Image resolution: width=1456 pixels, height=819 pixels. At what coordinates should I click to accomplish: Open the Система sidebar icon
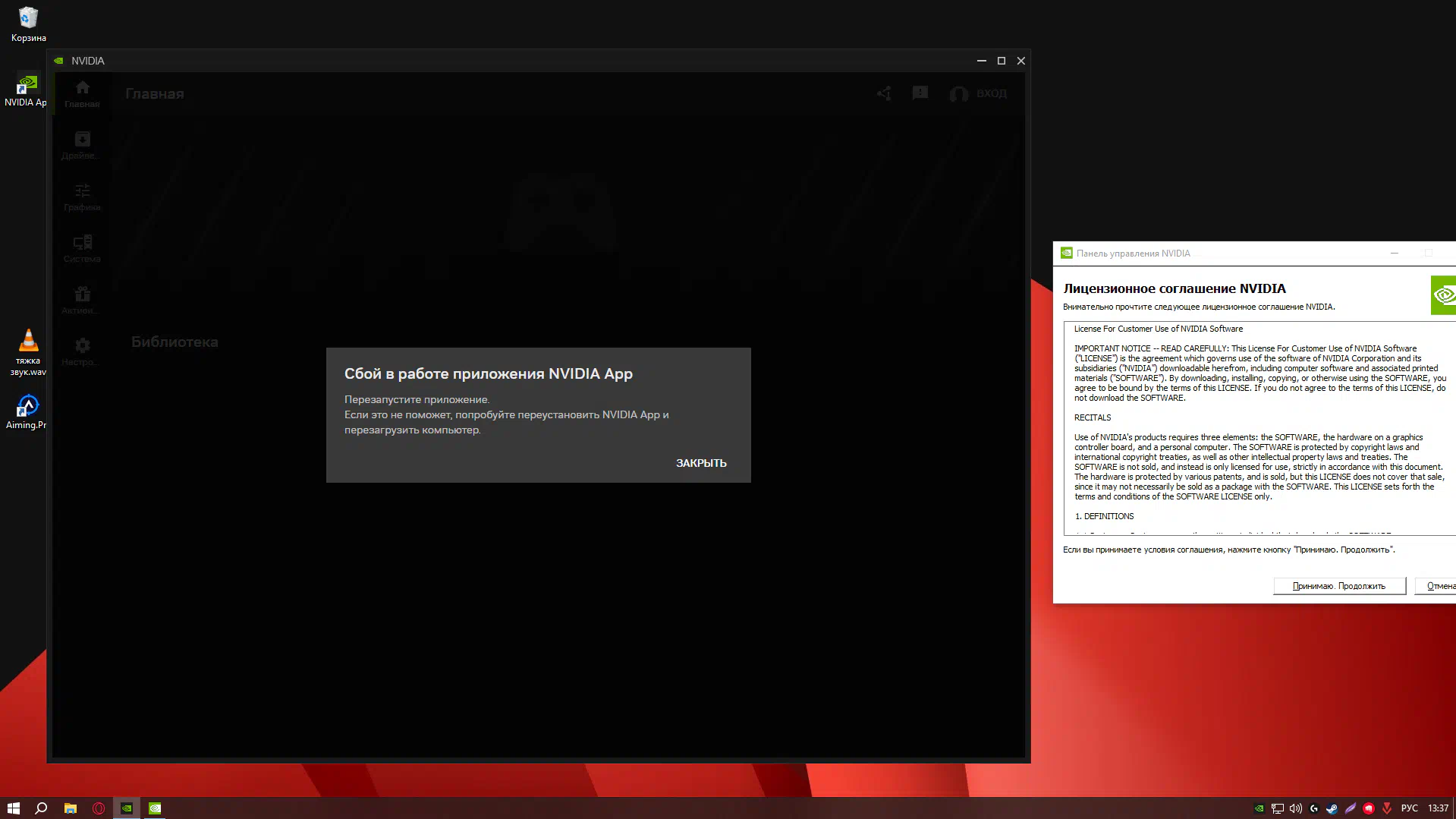click(x=82, y=248)
